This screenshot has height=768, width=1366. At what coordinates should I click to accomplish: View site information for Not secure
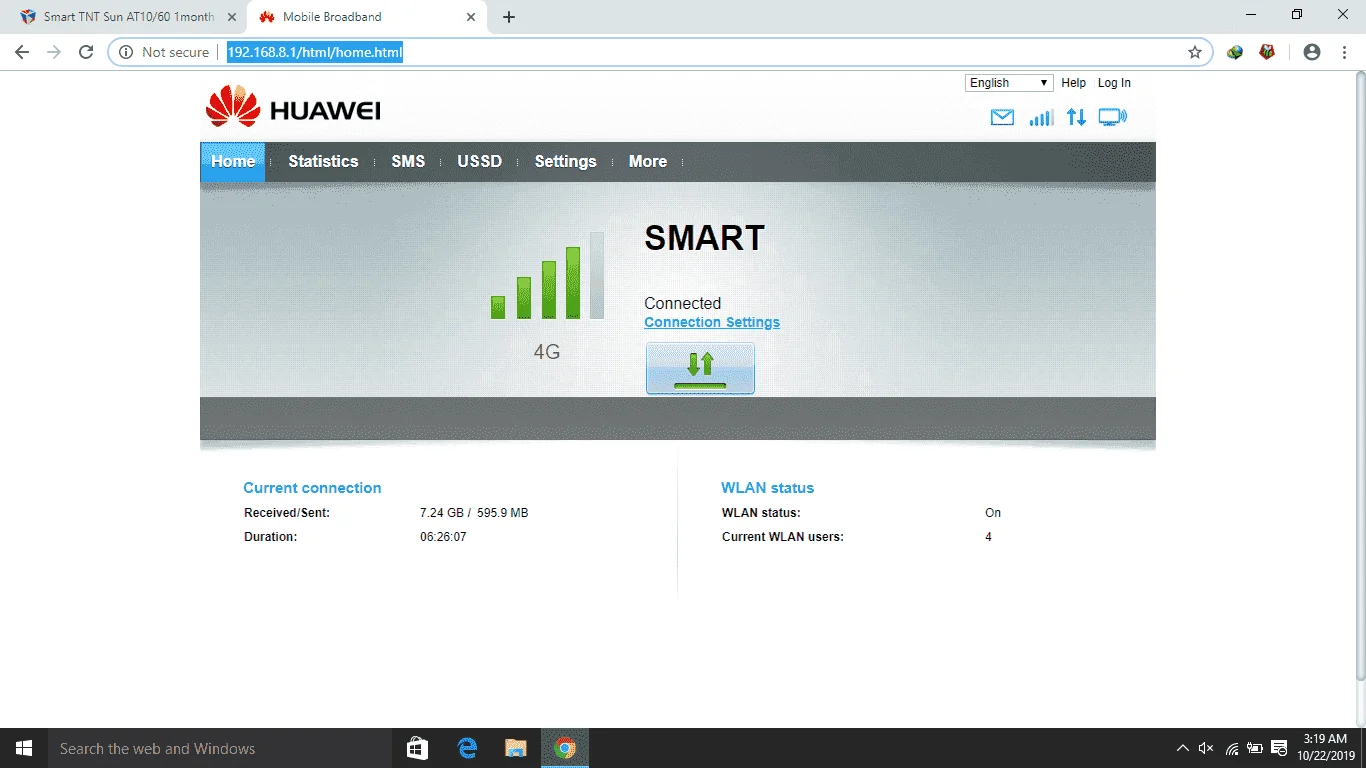coord(165,52)
